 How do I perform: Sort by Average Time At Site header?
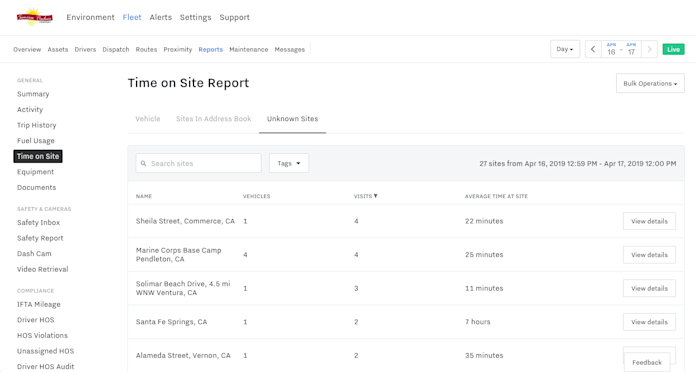[496, 196]
